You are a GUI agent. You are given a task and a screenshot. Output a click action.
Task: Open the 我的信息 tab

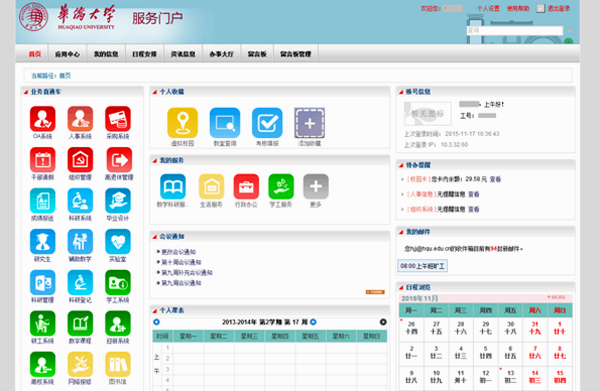[106, 54]
